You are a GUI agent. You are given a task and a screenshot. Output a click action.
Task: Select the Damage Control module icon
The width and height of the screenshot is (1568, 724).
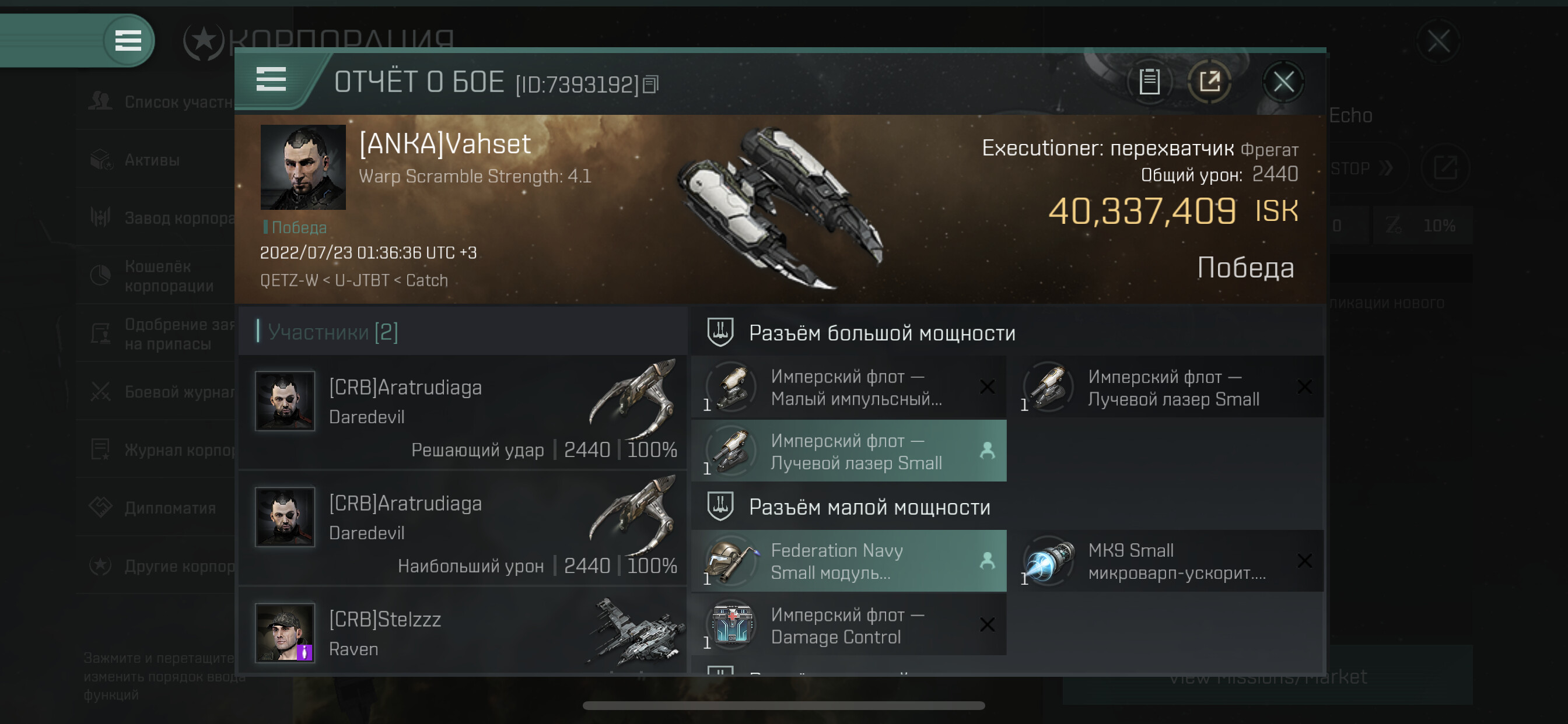point(732,624)
